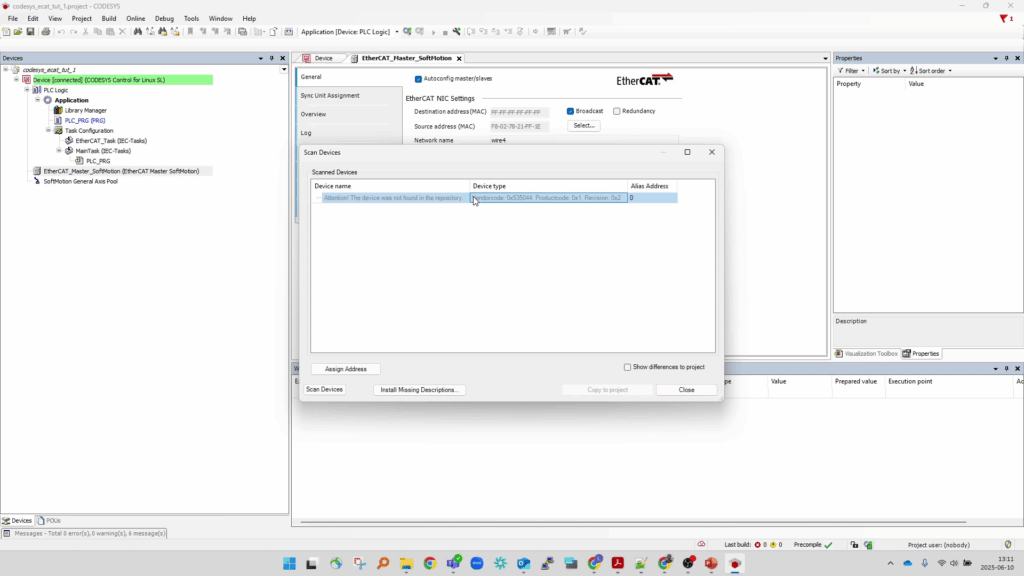This screenshot has height=576, width=1024.
Task: Click the Library Manager books icon
Action: [58, 110]
